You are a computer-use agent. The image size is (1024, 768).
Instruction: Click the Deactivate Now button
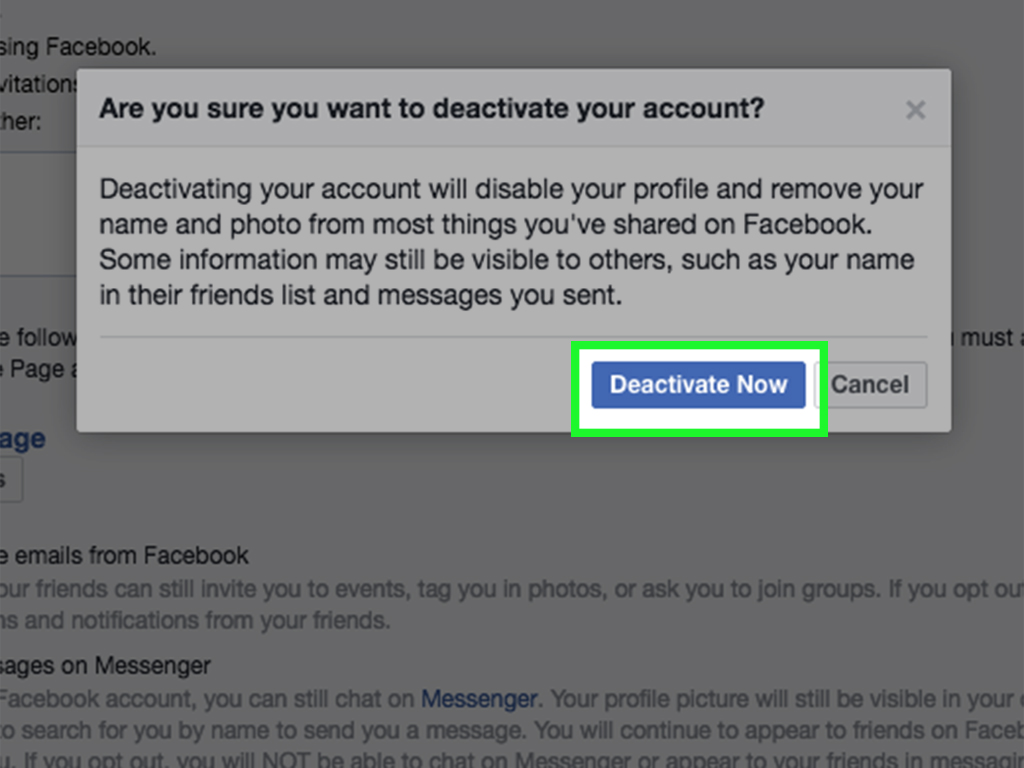pyautogui.click(x=697, y=385)
